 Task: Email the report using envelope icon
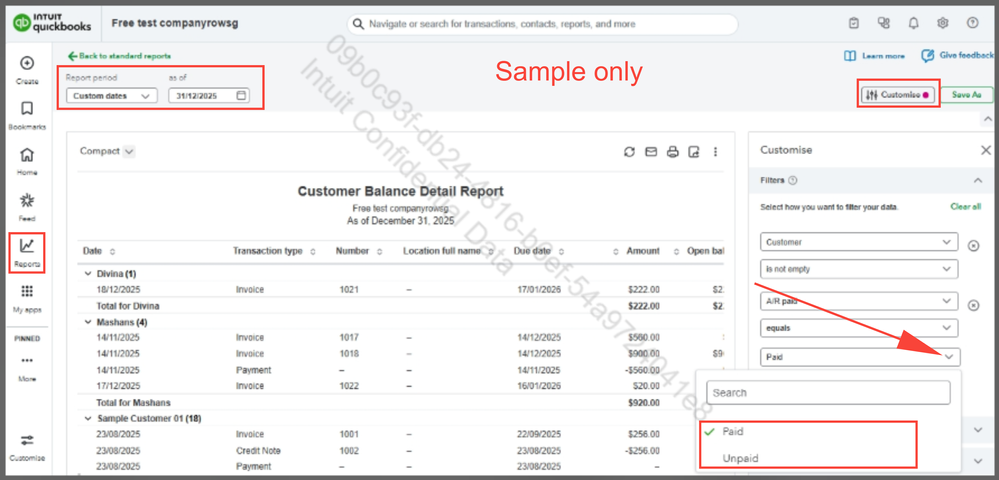click(x=650, y=152)
